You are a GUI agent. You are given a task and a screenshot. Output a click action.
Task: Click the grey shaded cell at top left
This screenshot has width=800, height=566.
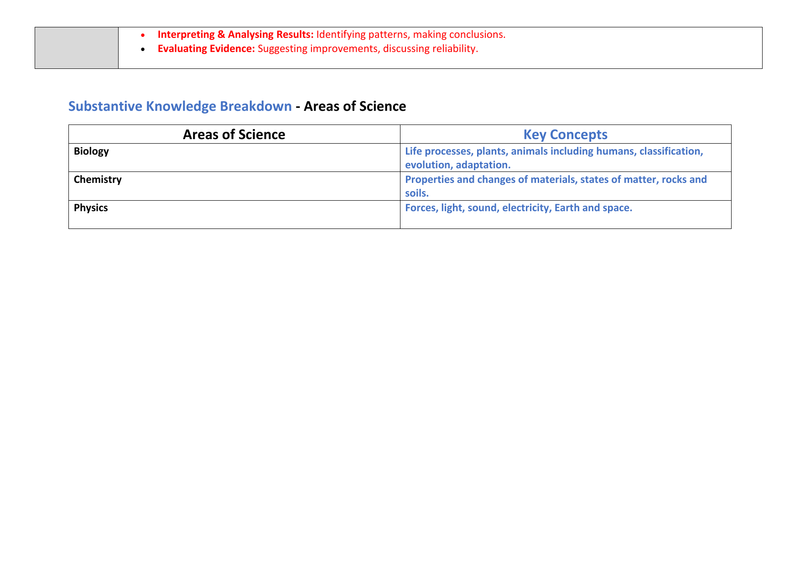pyautogui.click(x=76, y=47)
